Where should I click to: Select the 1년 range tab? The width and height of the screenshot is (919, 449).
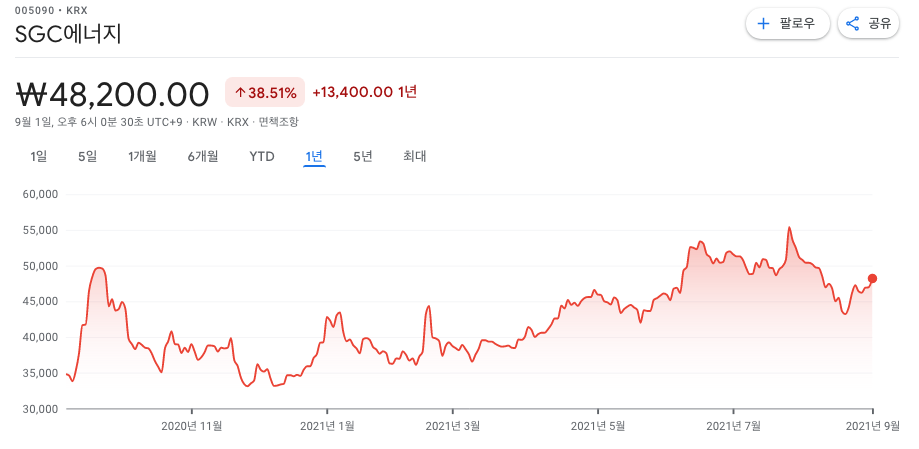click(314, 157)
